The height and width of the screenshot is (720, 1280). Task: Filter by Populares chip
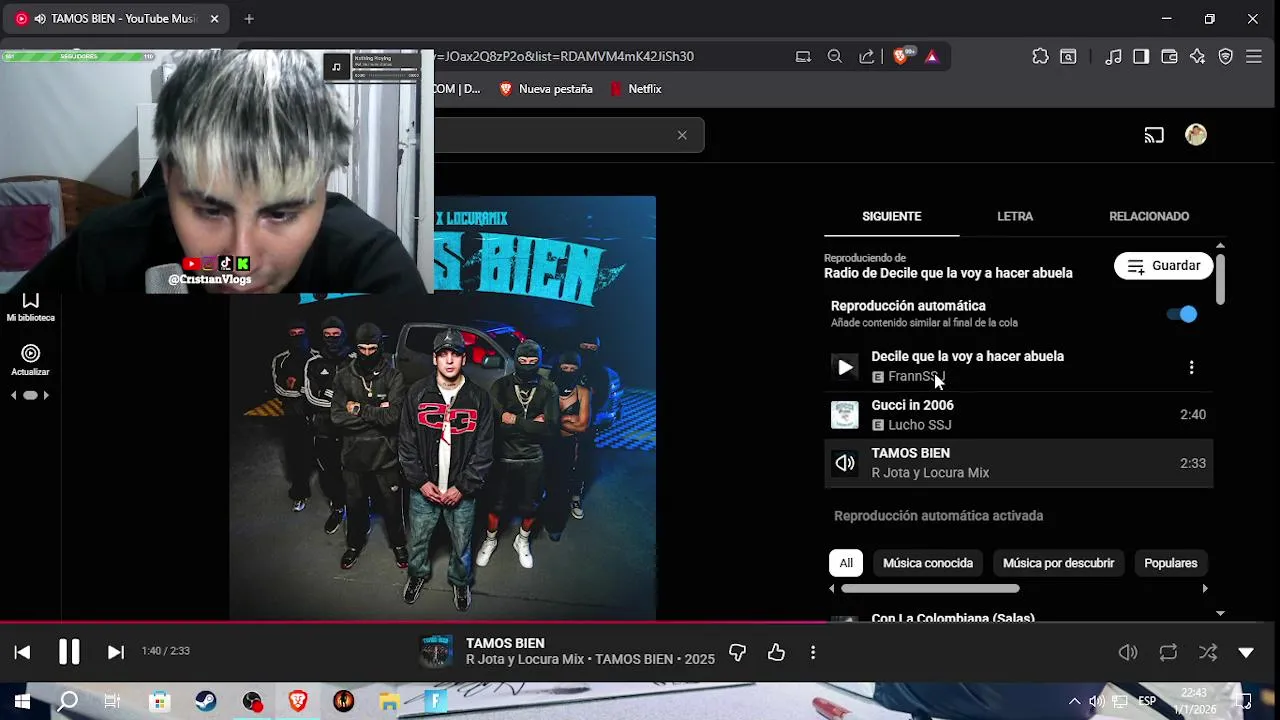pyautogui.click(x=1170, y=563)
